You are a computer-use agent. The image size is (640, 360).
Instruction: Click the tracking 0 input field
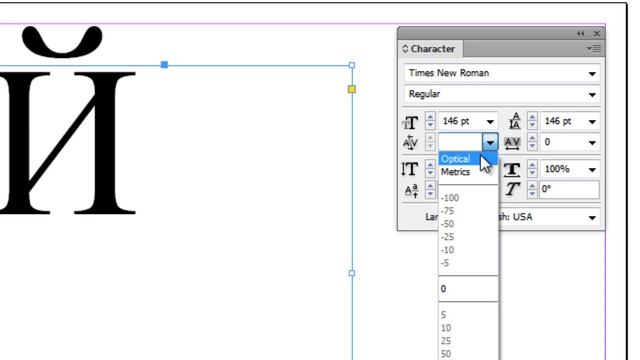point(563,142)
